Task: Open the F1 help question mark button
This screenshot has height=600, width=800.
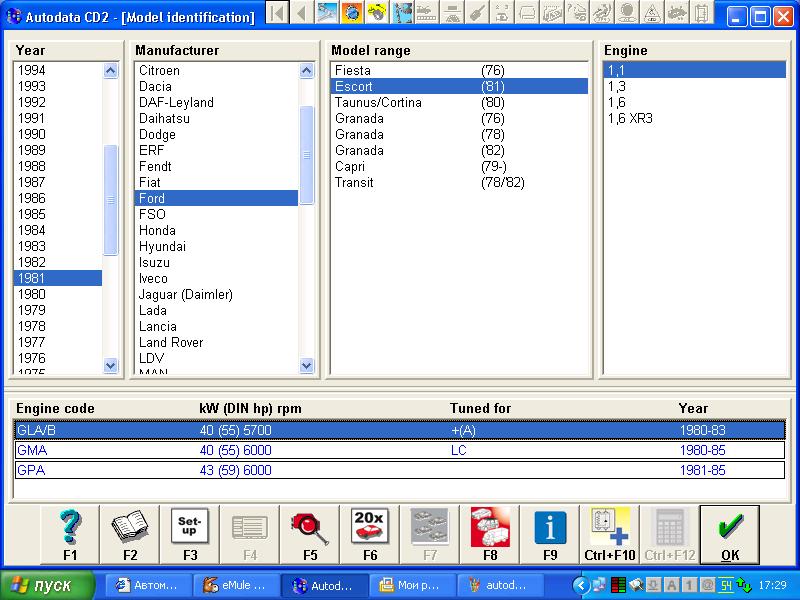Action: click(x=70, y=535)
